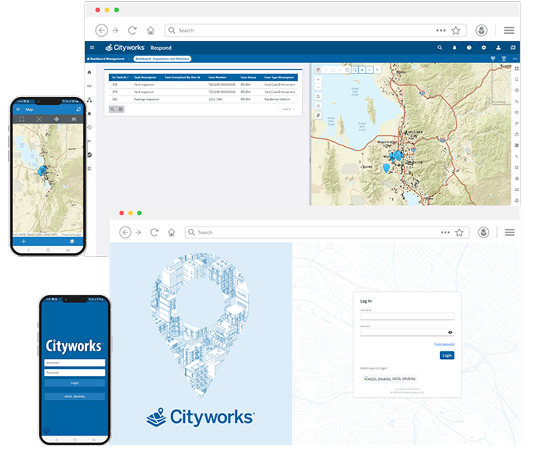Click blue map pin near Copperton on dashboard map
539x450 pixels.
(x=386, y=167)
